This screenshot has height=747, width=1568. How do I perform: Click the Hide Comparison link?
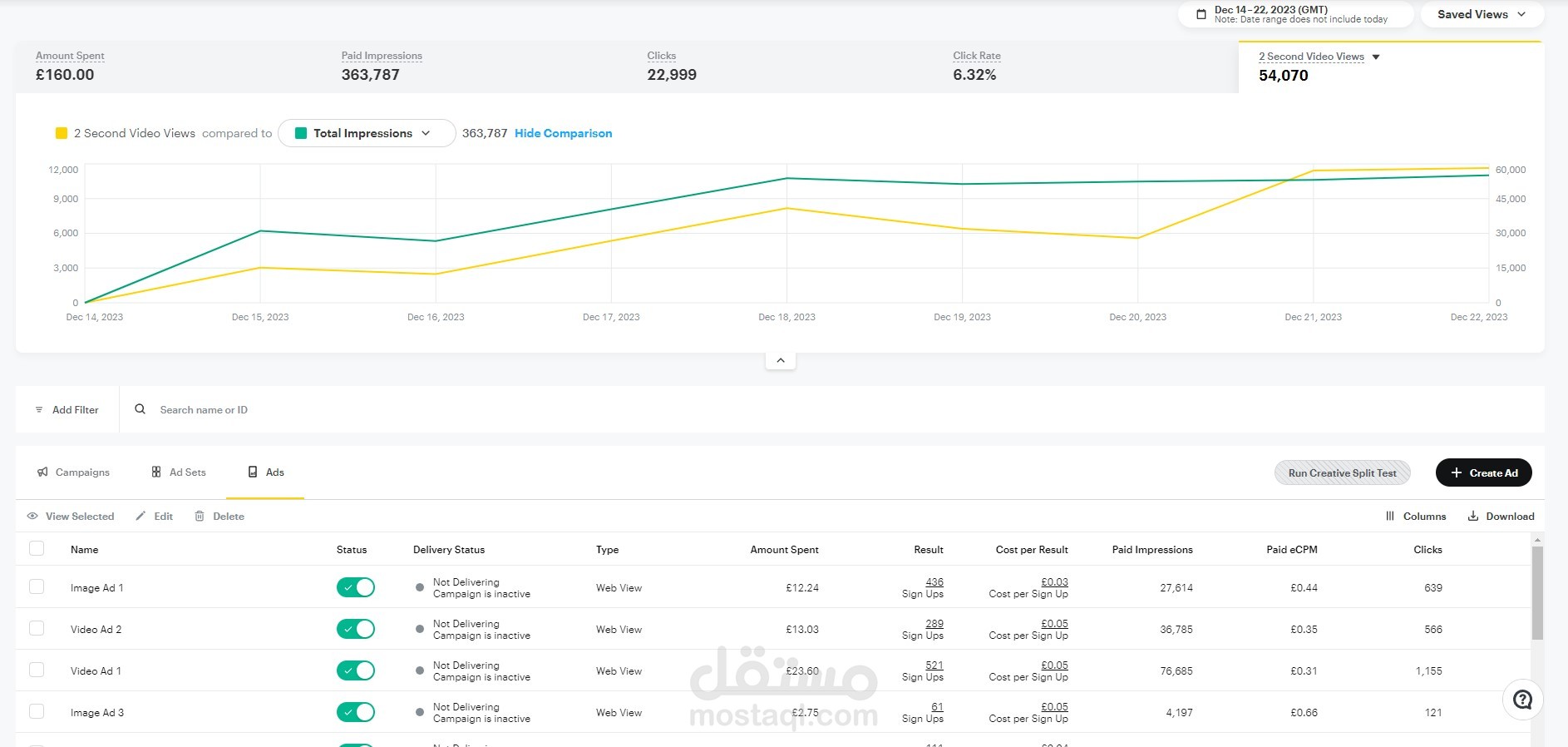(x=563, y=133)
